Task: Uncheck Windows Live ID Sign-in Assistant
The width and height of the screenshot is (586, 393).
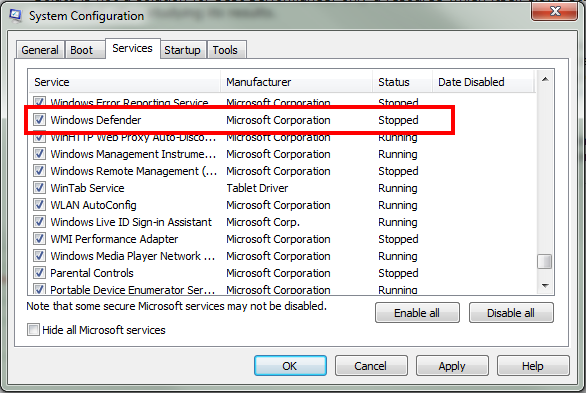Action: 39,222
